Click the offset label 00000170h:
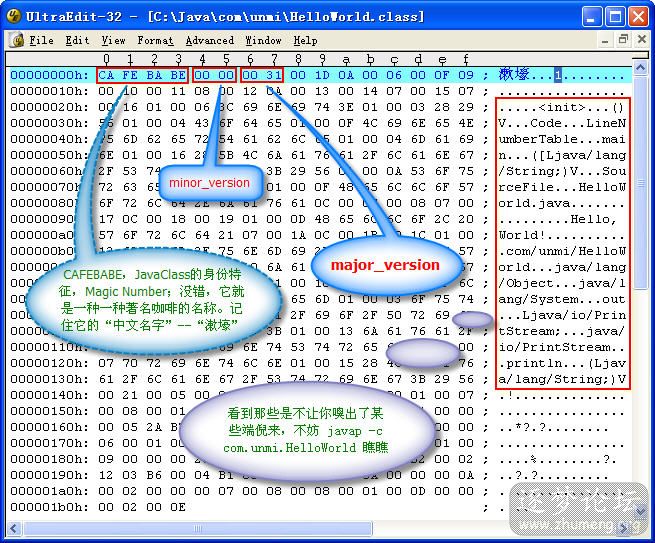Screen dimensions: 655x543 pos(49,443)
